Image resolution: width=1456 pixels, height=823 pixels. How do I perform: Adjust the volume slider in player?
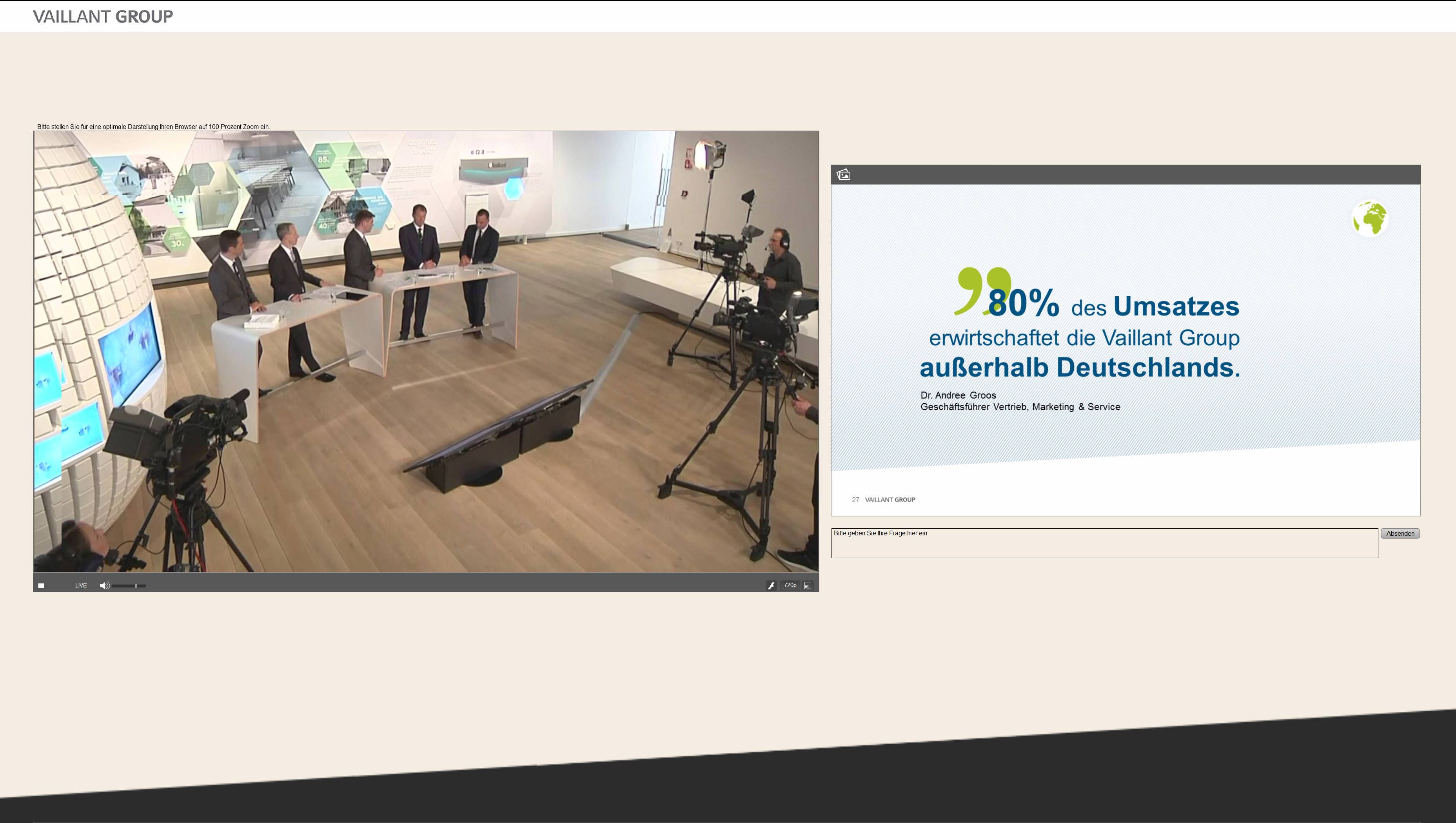(x=129, y=586)
